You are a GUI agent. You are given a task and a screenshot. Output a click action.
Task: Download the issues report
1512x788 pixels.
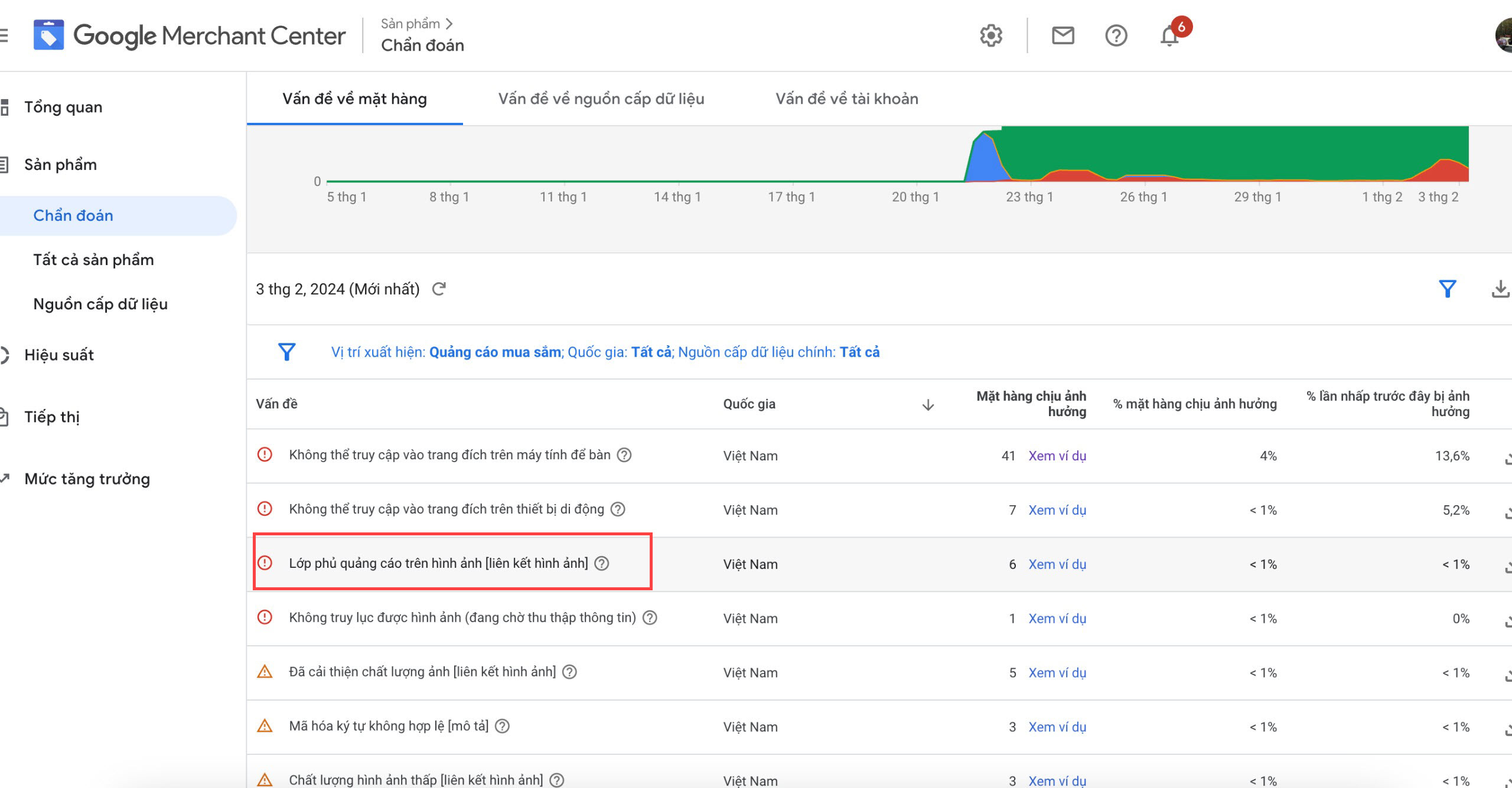[x=1500, y=289]
